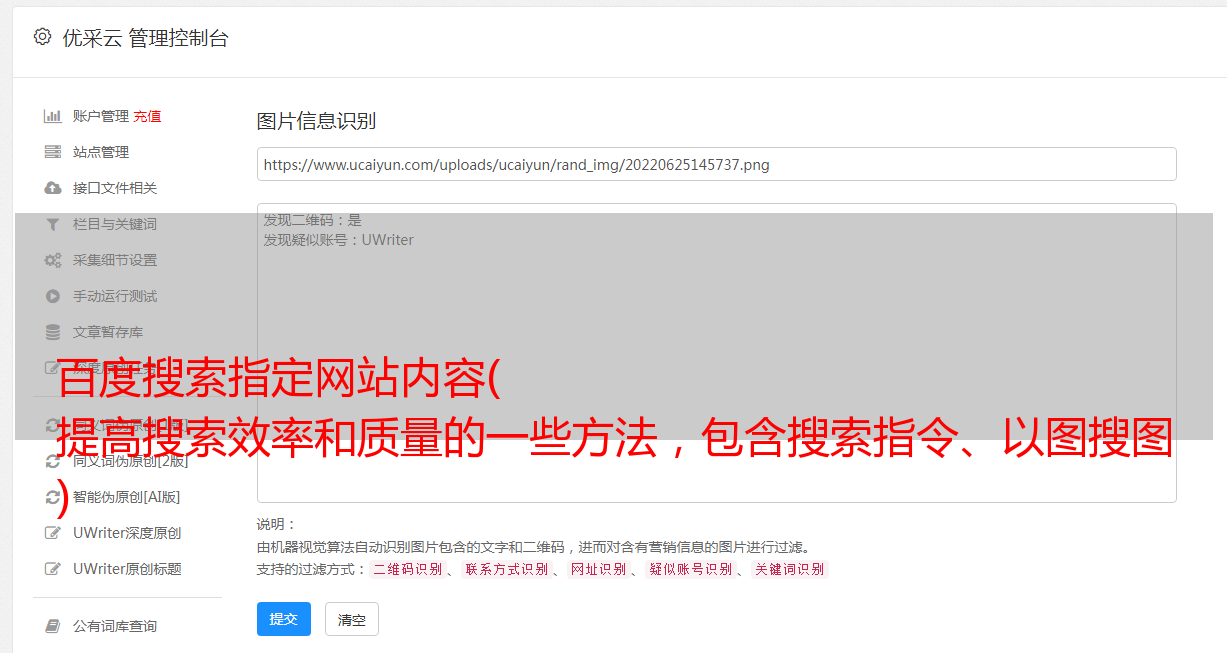Click the gear icon beside 优采云 管理控制台
The image size is (1227, 653).
click(42, 37)
